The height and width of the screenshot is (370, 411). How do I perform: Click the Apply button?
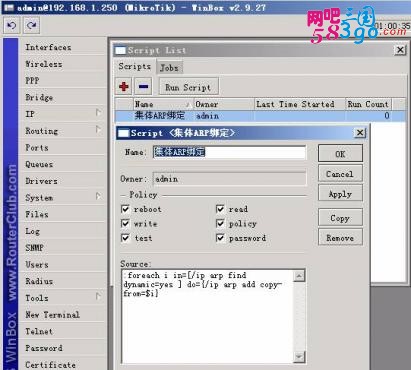pyautogui.click(x=340, y=194)
